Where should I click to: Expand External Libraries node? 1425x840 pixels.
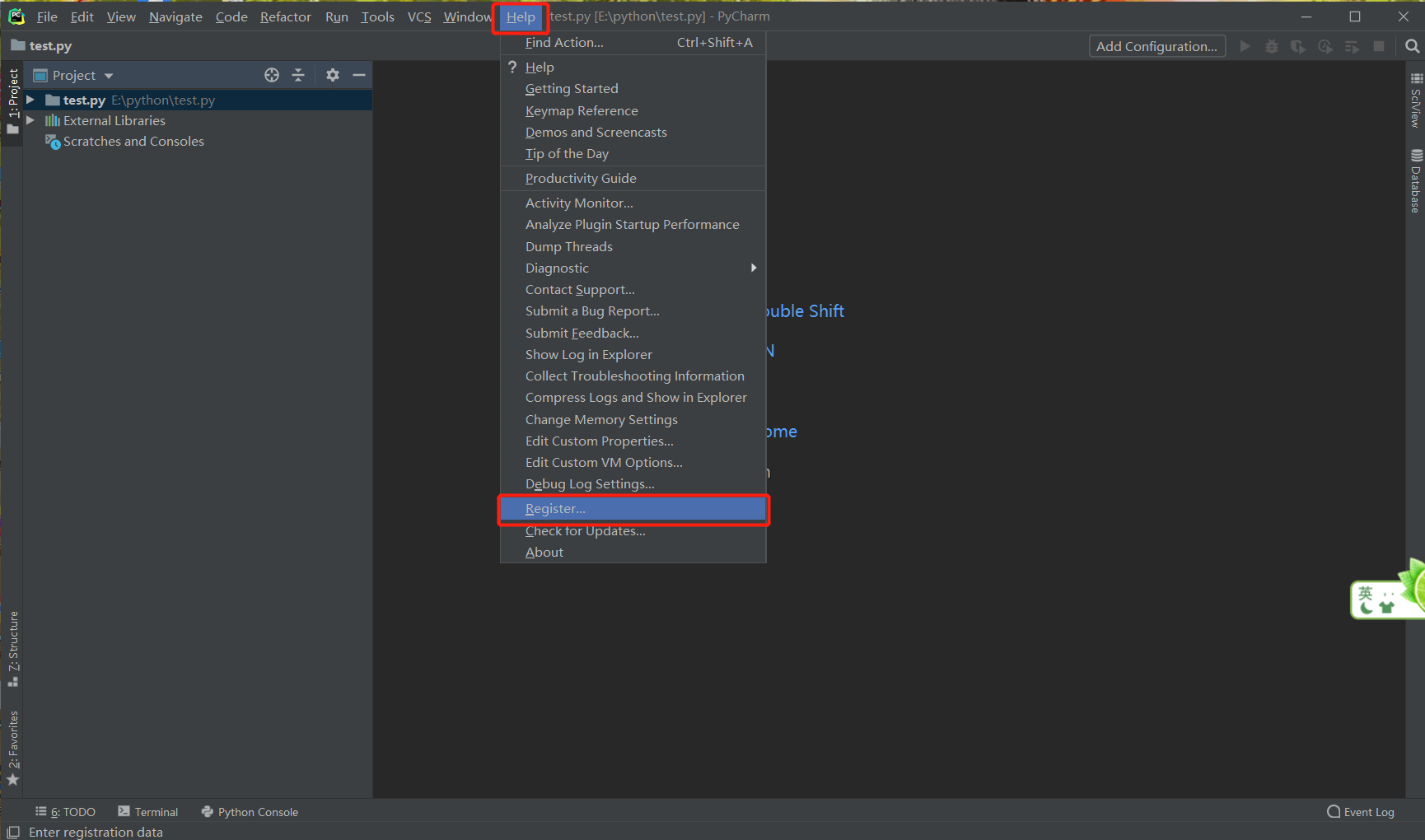coord(30,120)
